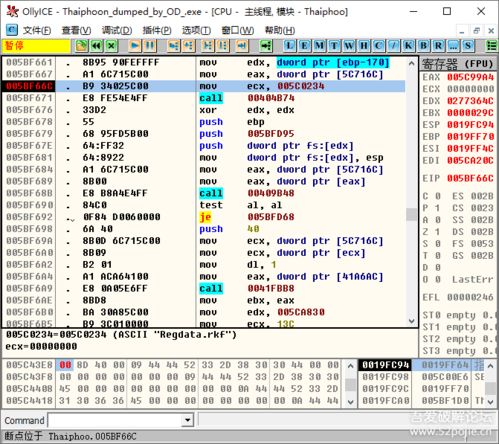Open Handles window with H button
The width and height of the screenshot is (499, 444).
364,46
